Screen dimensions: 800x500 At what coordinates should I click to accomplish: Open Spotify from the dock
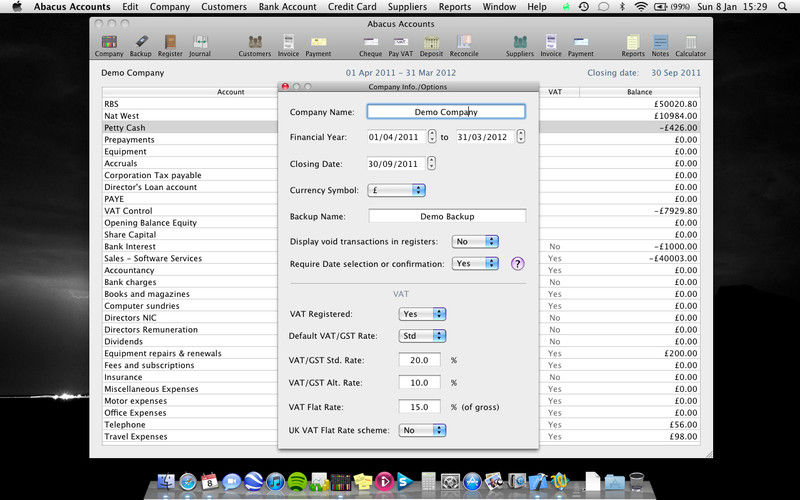click(297, 481)
